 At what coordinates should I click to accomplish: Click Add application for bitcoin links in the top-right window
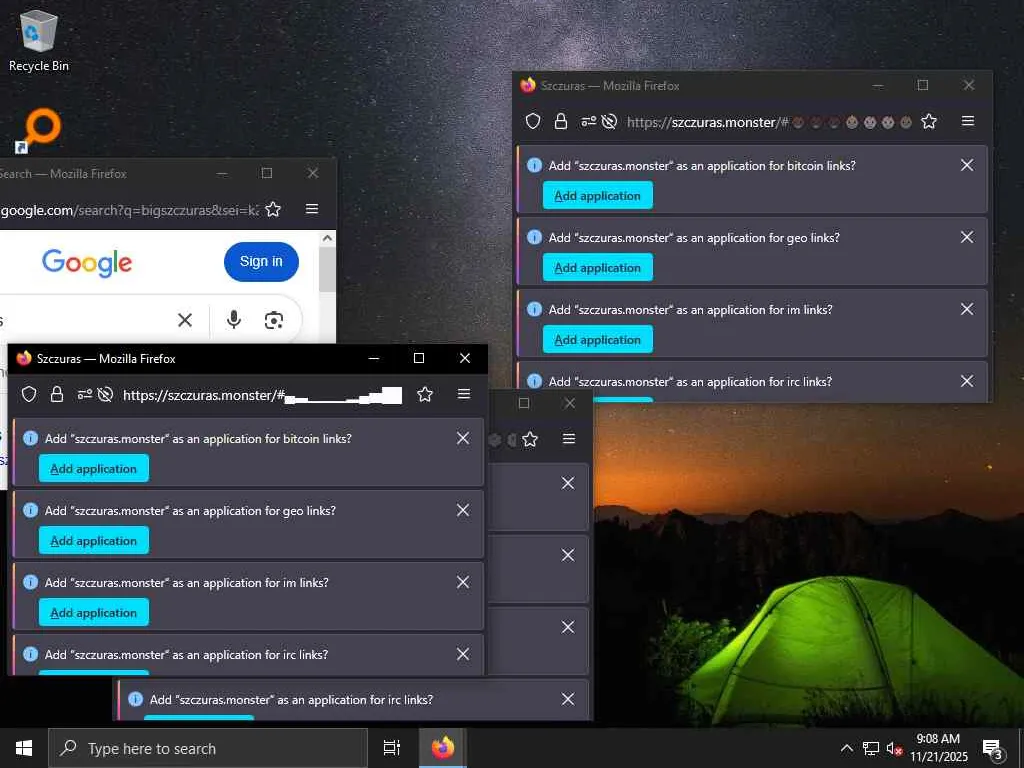(598, 196)
